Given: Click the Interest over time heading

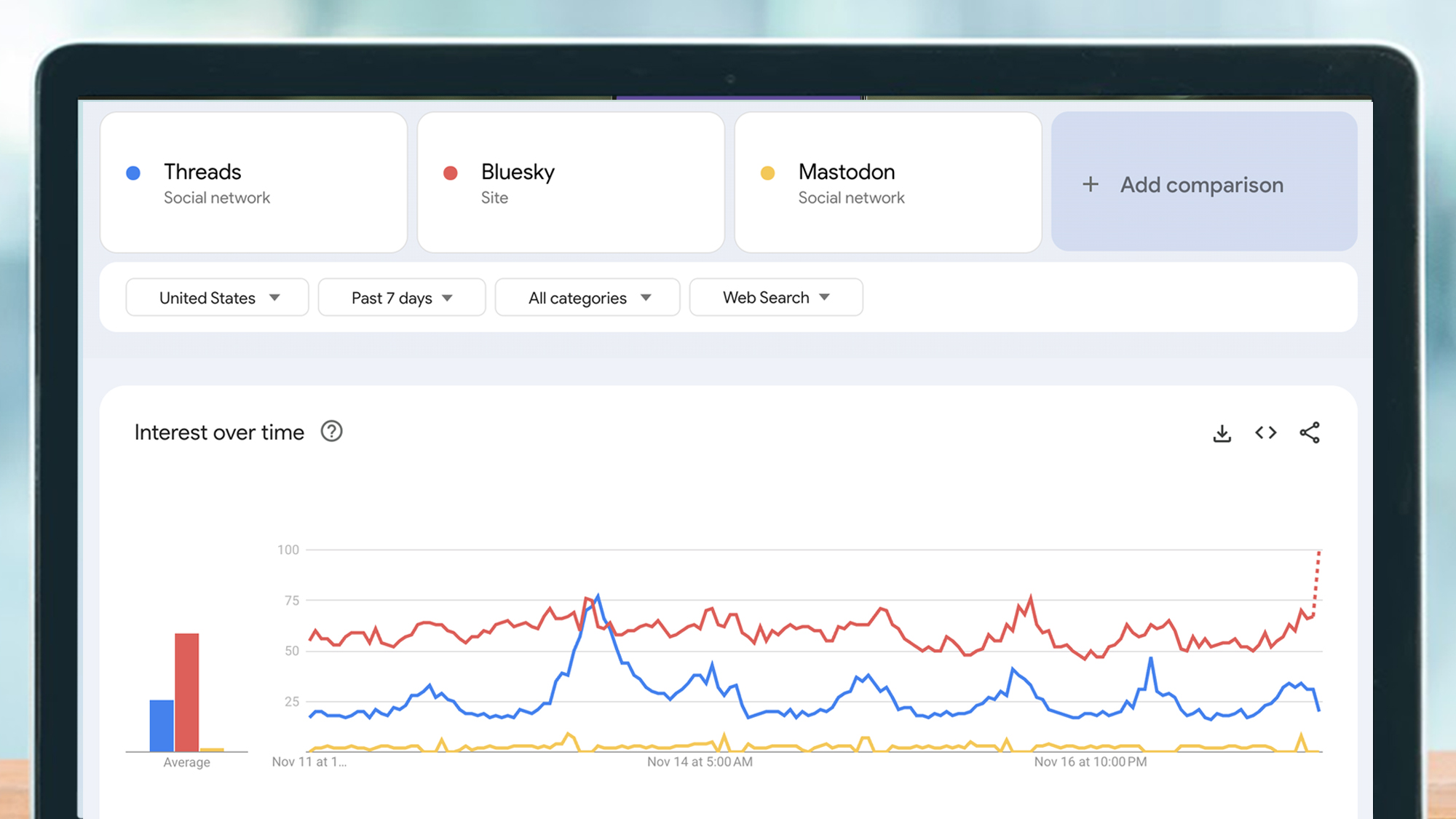Looking at the screenshot, I should pos(218,432).
